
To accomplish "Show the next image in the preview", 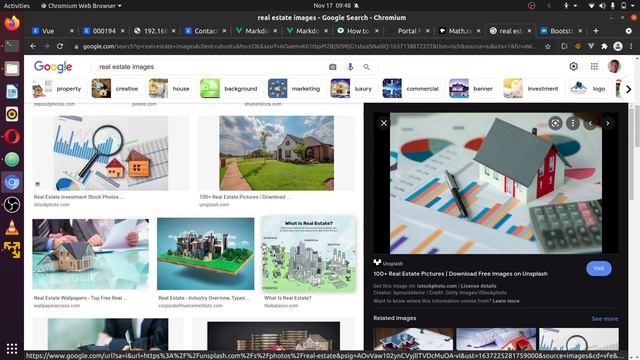I will tap(607, 123).
